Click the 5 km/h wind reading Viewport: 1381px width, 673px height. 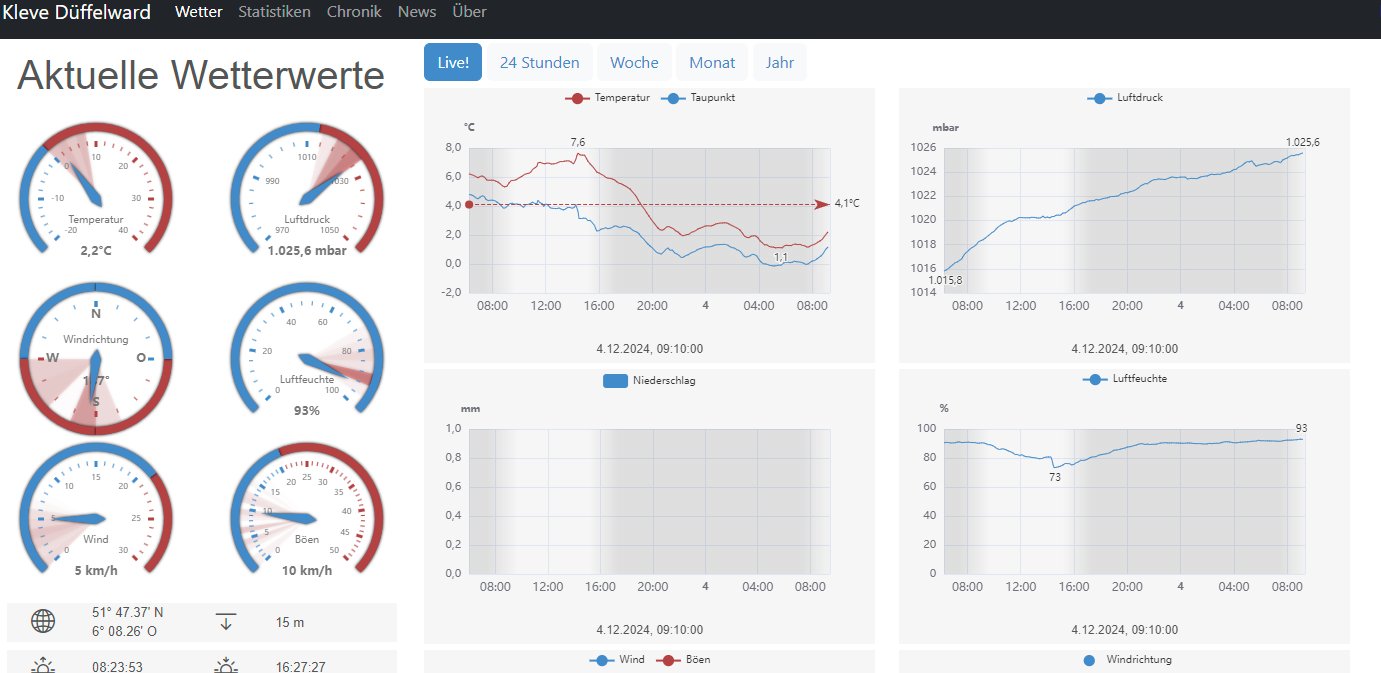[96, 571]
